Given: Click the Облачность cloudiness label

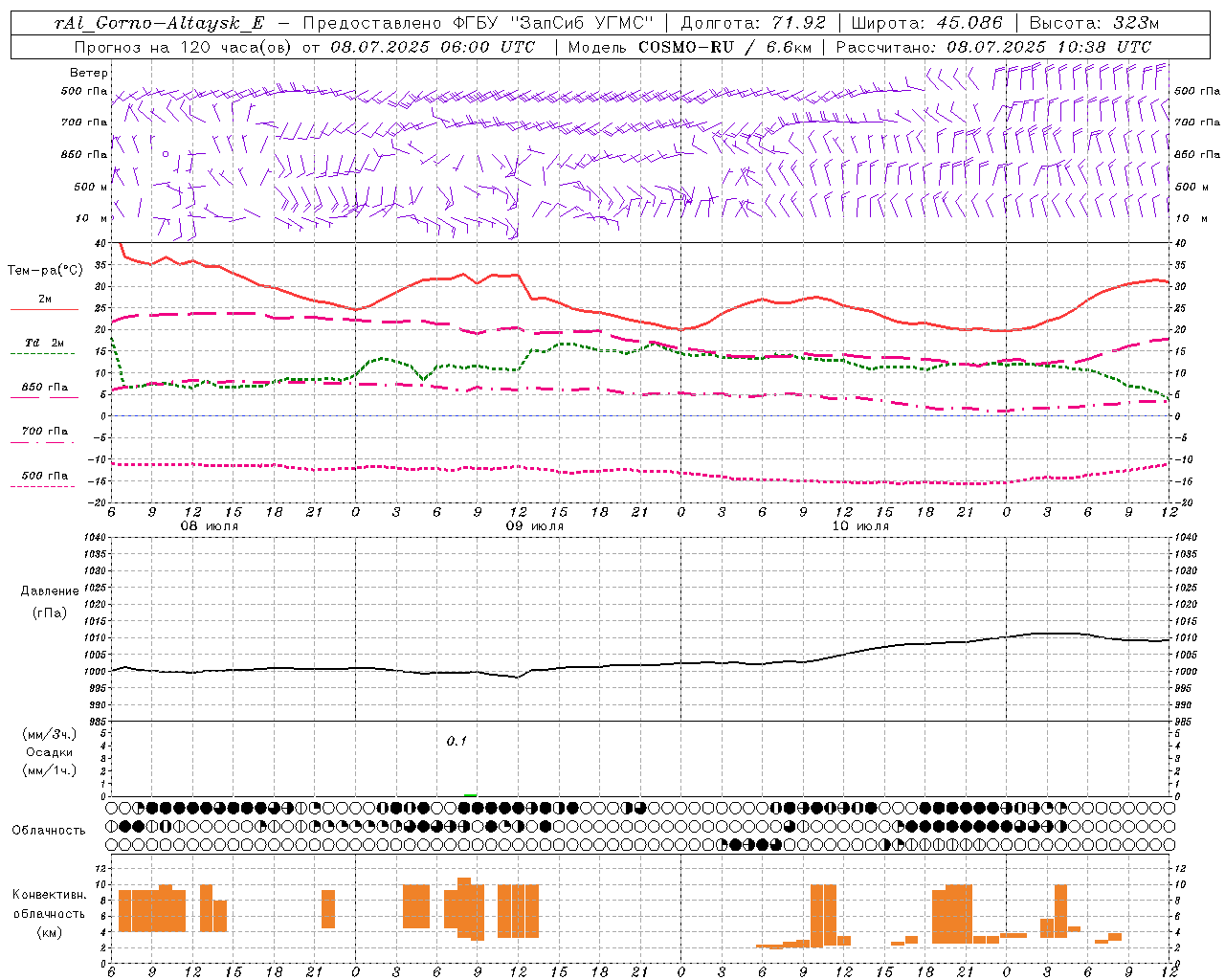Looking at the screenshot, I should point(49,831).
